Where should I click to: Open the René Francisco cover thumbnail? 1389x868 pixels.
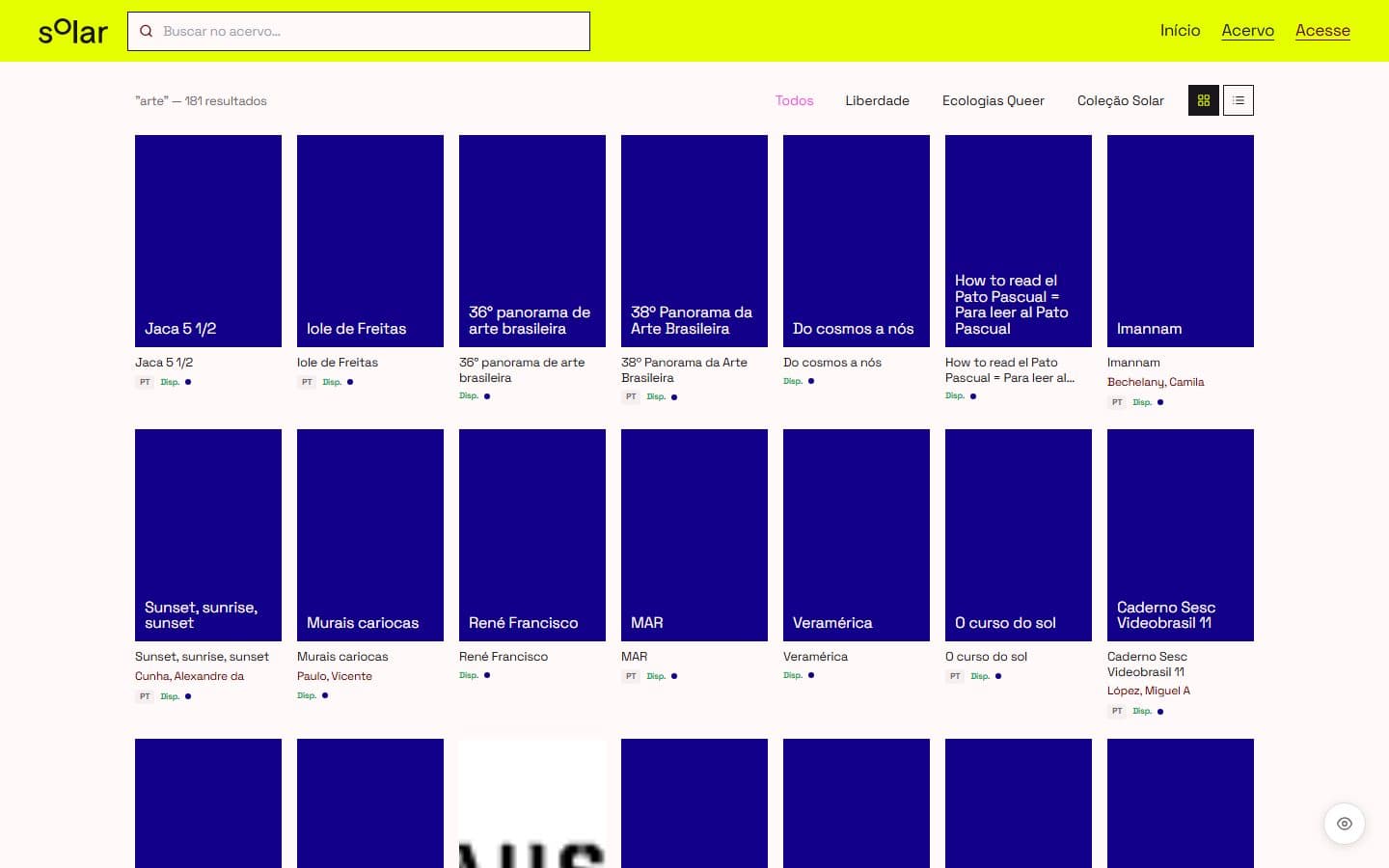point(532,535)
